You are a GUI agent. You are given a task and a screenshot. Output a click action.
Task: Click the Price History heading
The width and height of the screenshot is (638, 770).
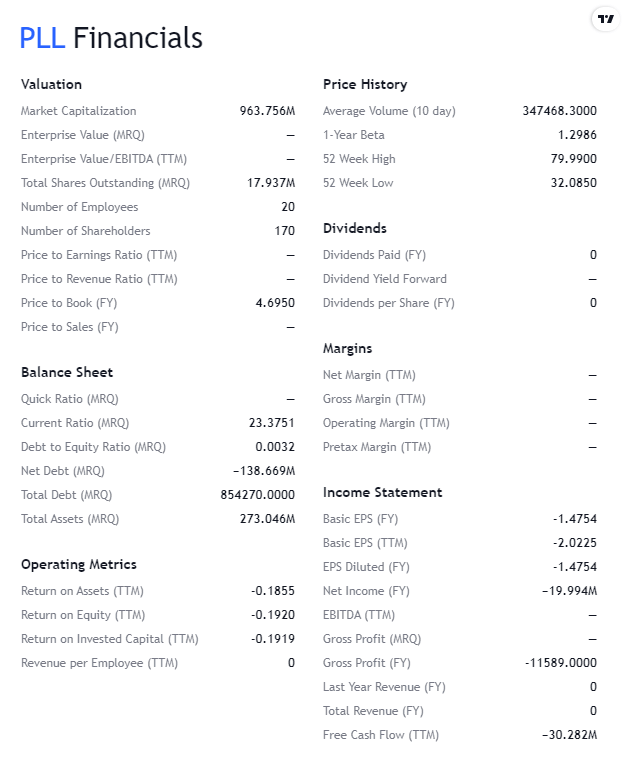point(365,84)
